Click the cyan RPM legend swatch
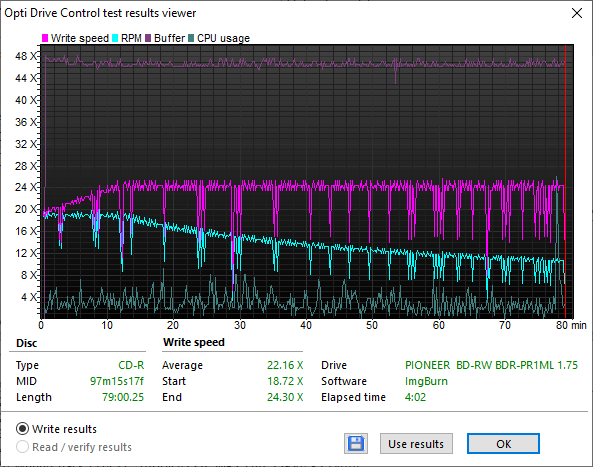593x467 pixels. tap(115, 38)
